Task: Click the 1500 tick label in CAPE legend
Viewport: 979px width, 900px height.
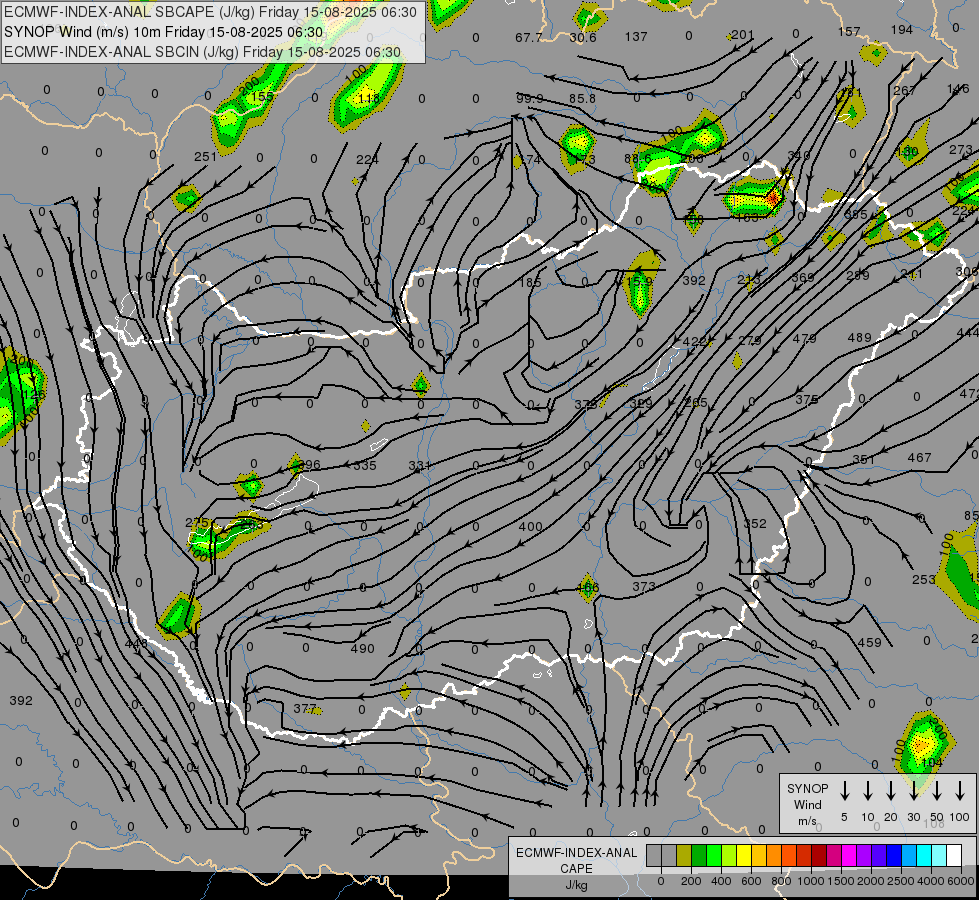Action: (840, 881)
